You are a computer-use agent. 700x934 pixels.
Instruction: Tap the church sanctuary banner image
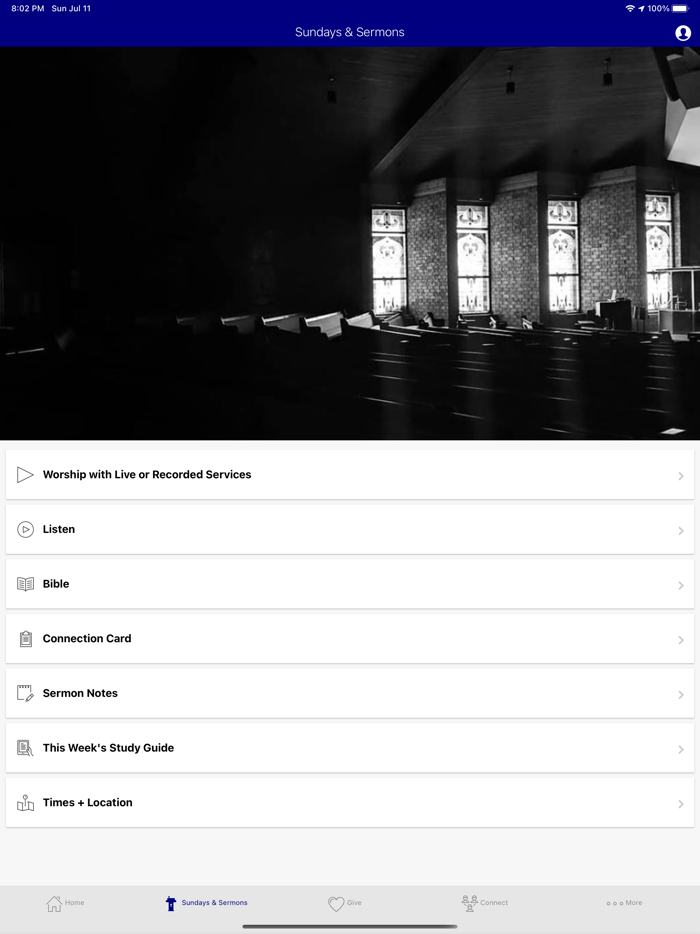coord(350,244)
